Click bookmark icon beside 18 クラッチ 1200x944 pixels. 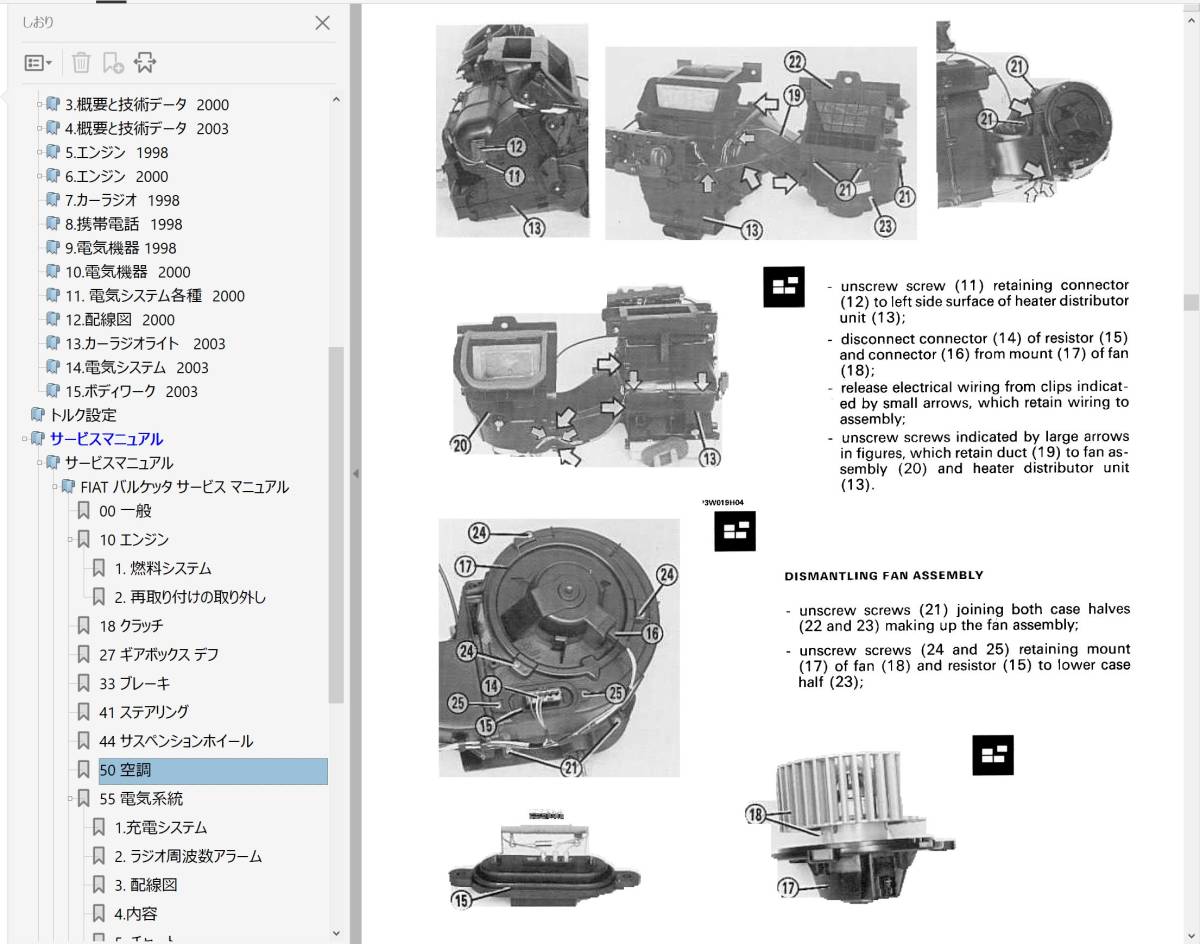coord(84,626)
